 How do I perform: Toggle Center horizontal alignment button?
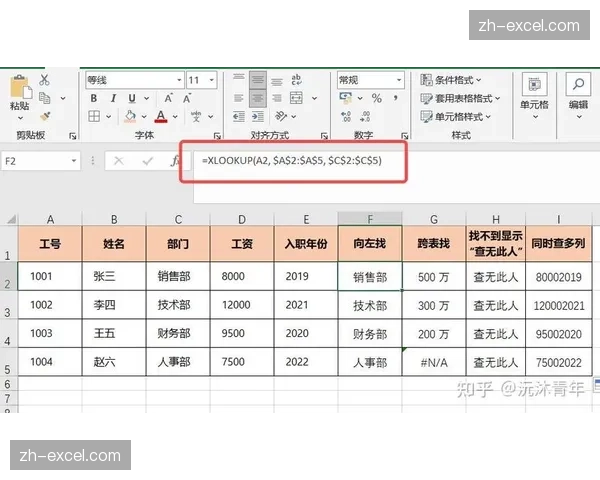coord(258,98)
